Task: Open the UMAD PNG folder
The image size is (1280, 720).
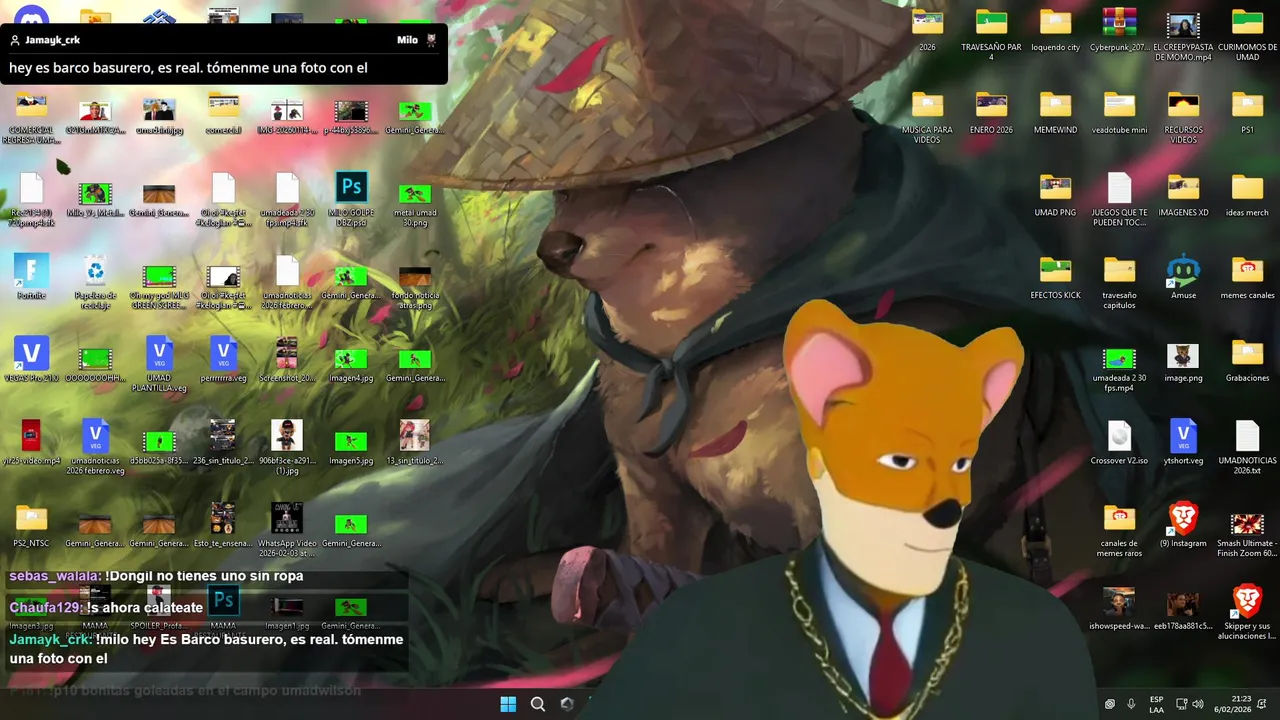Action: pos(1055,196)
